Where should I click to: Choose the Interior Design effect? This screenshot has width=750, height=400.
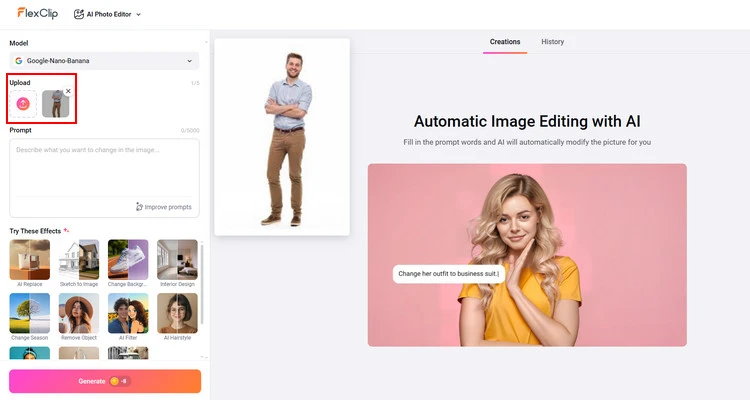177,263
